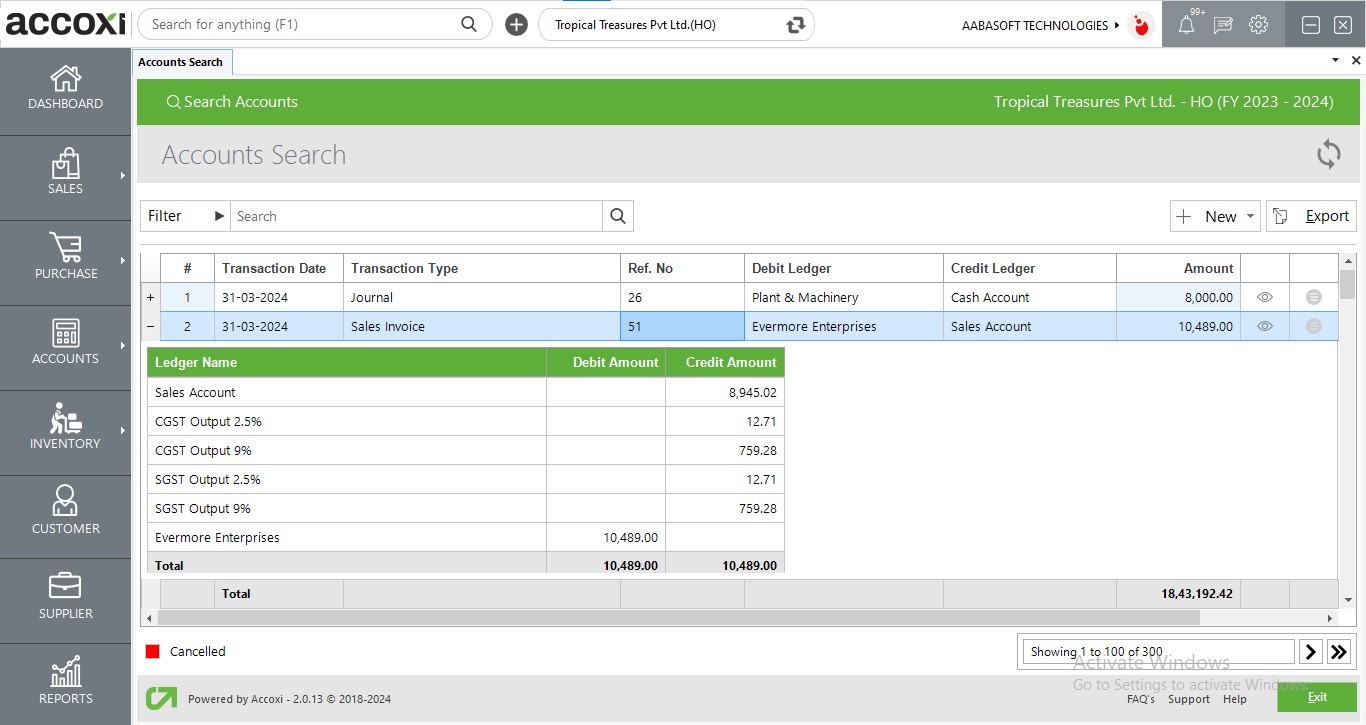This screenshot has height=725, width=1366.
Task: Open the Dashboard from the sidebar
Action: coord(65,90)
